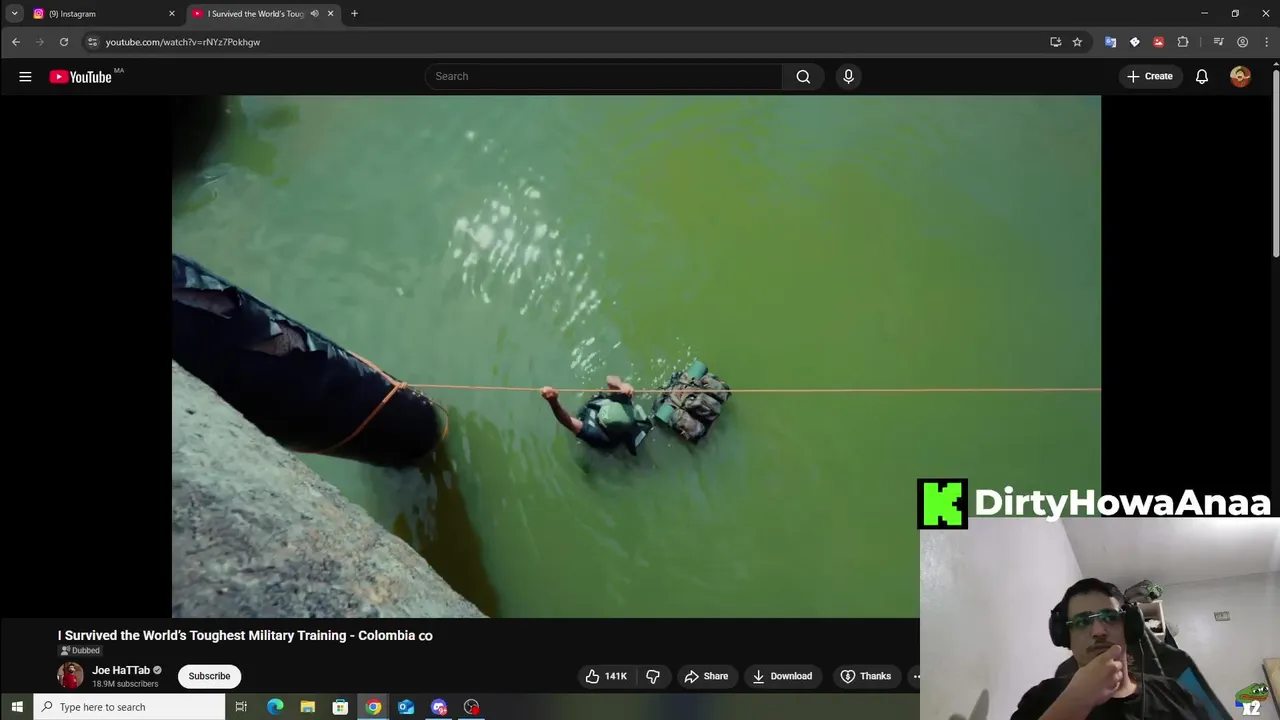Screen dimensions: 1280x720
Task: Open more actions ellipsis beside Thanks
Action: click(x=915, y=676)
